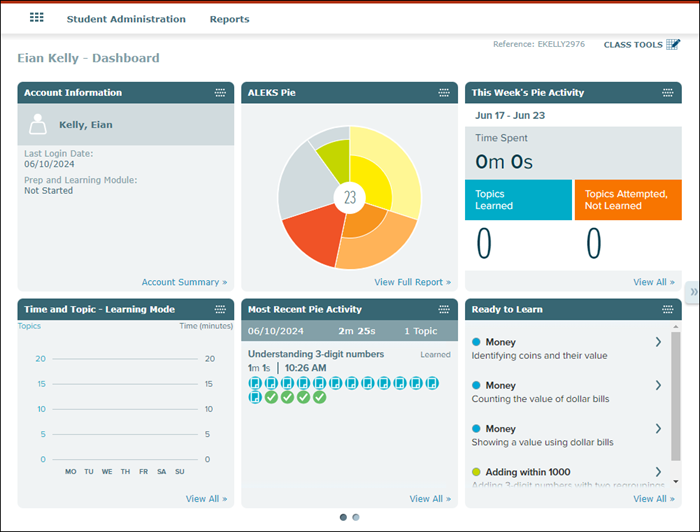Click the Topics Learned blue tile

[517, 200]
